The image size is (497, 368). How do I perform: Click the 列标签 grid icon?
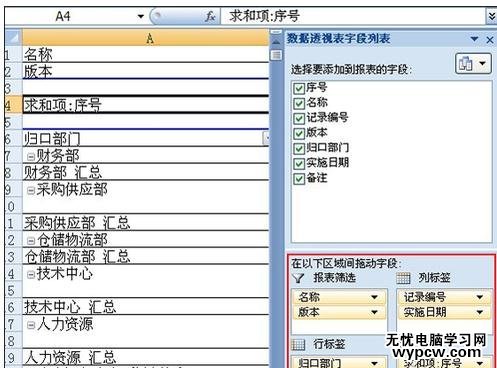tap(403, 278)
